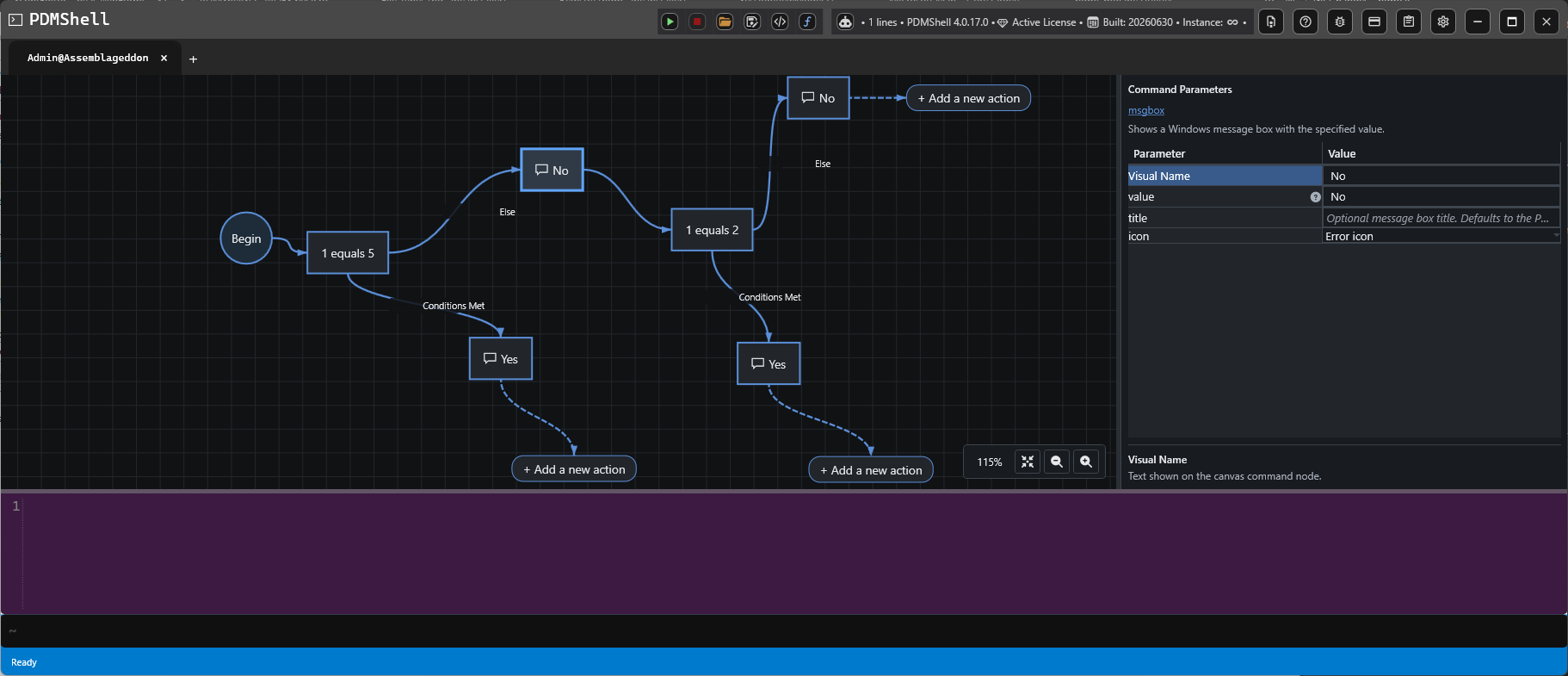Edit the value parameter field containing No
Viewport: 1568px width, 676px height.
click(x=1441, y=197)
